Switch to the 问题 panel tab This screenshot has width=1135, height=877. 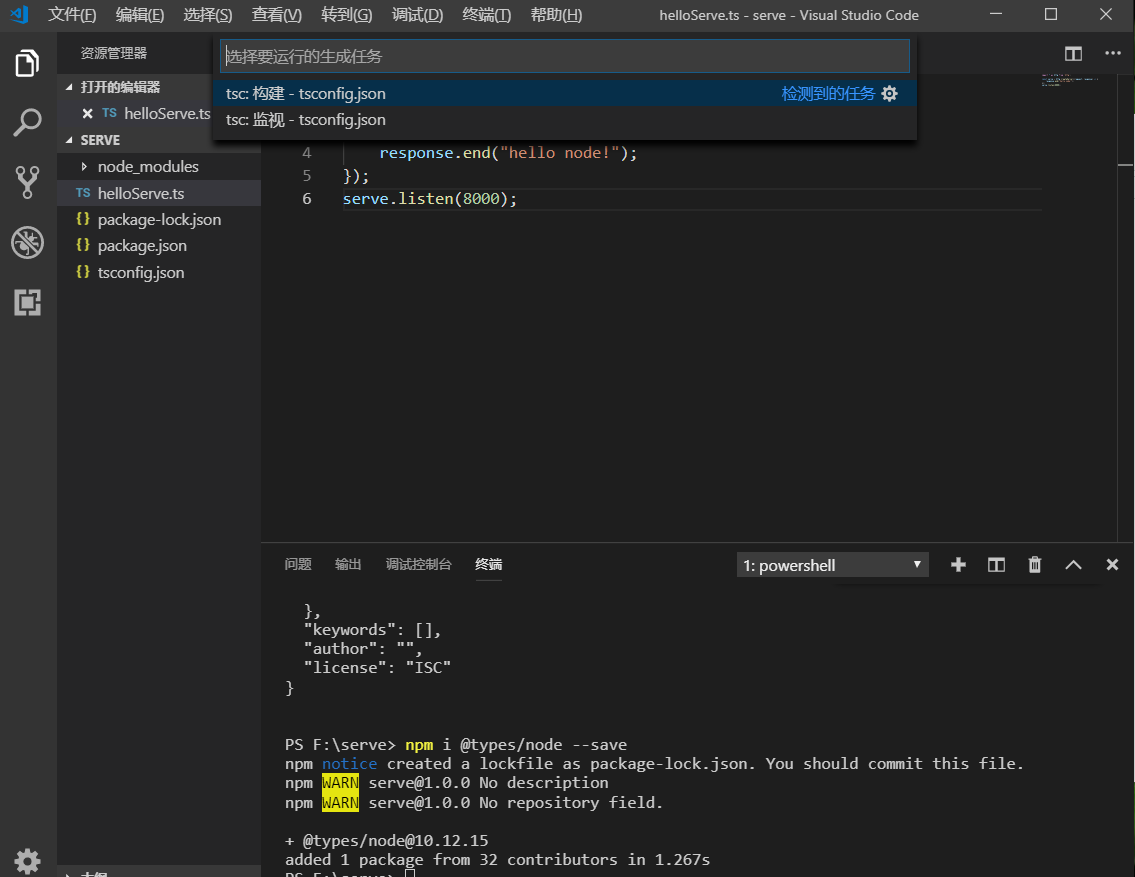[298, 564]
